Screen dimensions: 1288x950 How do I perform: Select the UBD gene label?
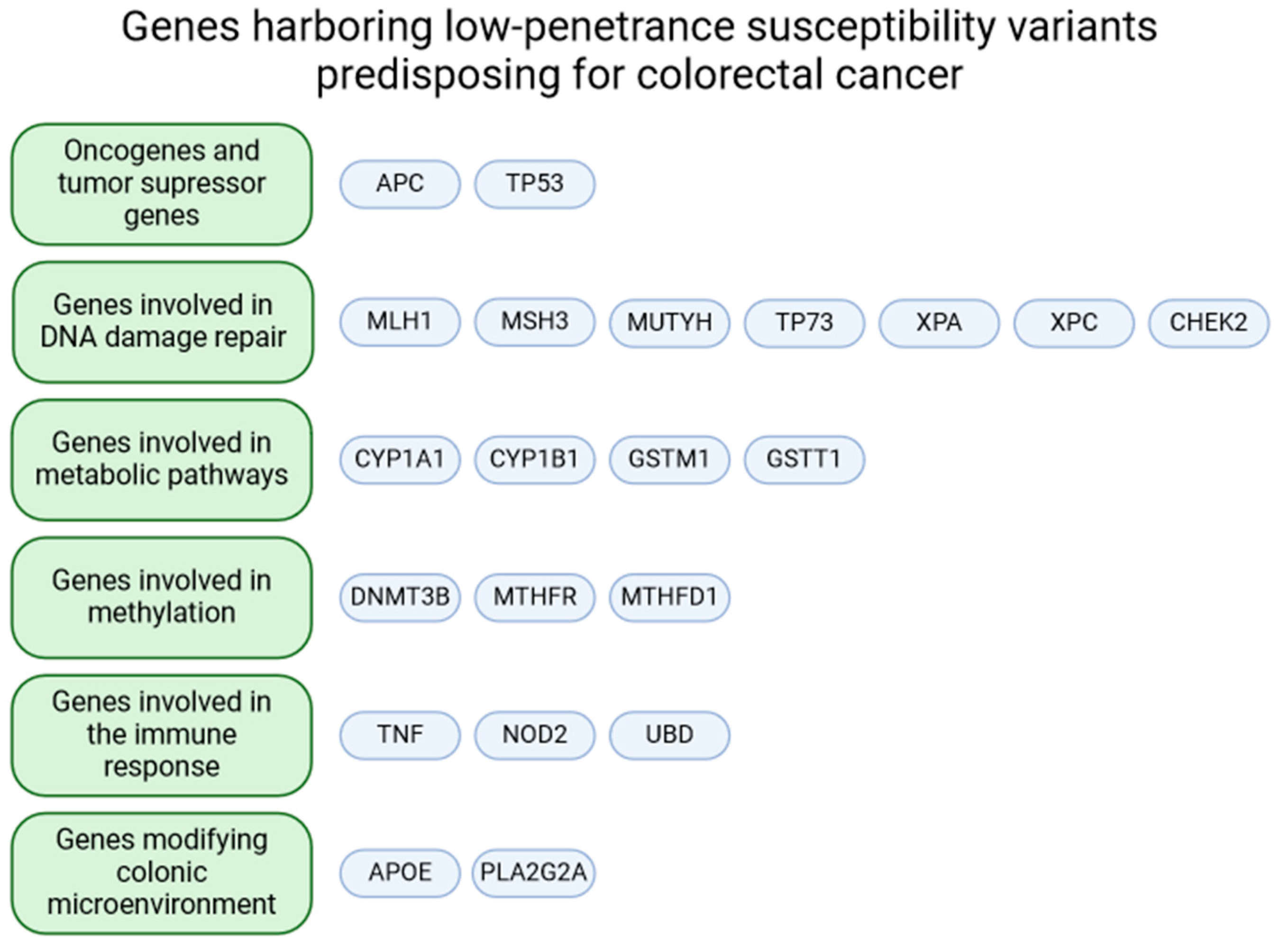click(x=669, y=735)
